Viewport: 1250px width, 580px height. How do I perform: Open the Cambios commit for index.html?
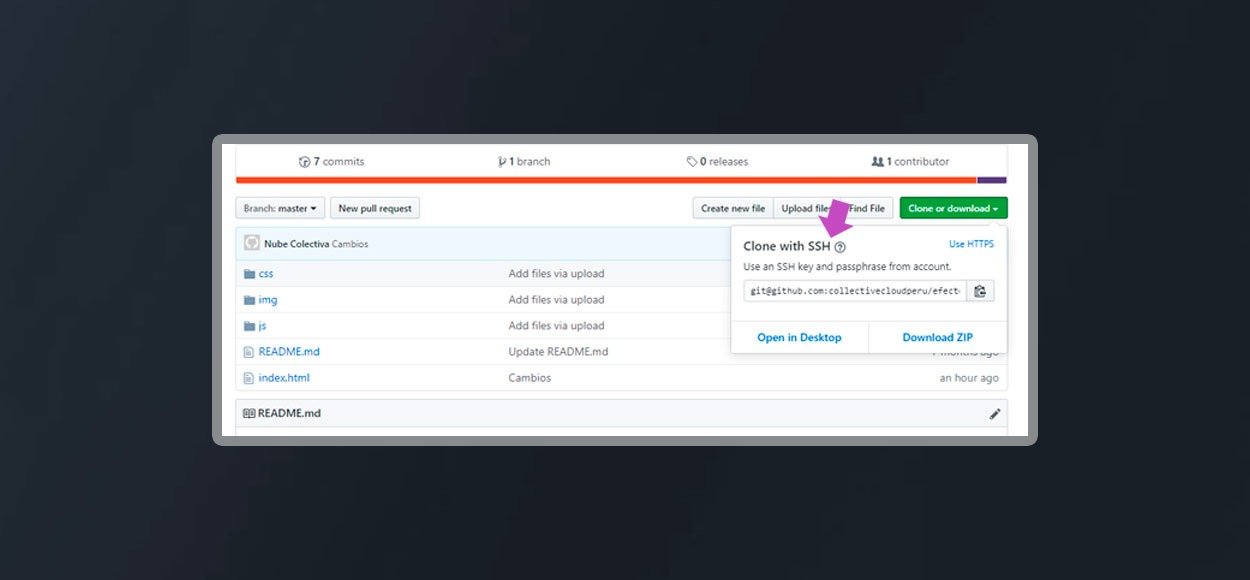click(x=530, y=378)
